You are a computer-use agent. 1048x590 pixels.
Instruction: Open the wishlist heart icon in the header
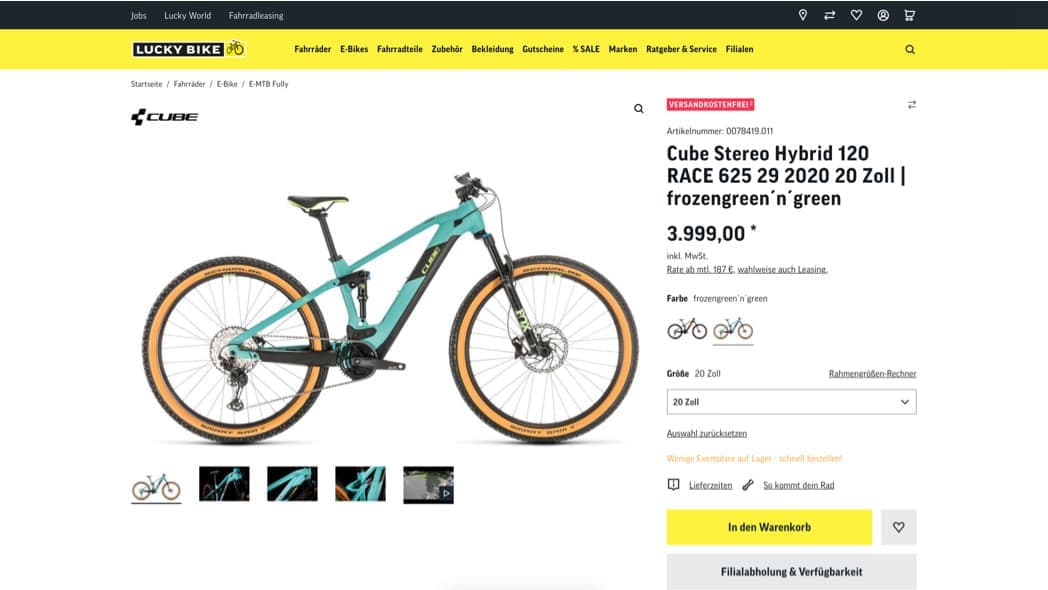point(857,15)
